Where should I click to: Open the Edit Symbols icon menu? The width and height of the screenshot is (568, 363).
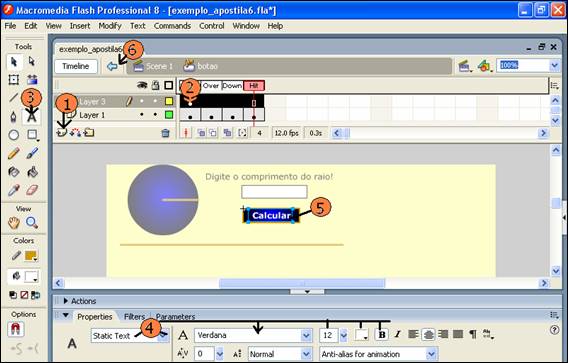tap(485, 66)
